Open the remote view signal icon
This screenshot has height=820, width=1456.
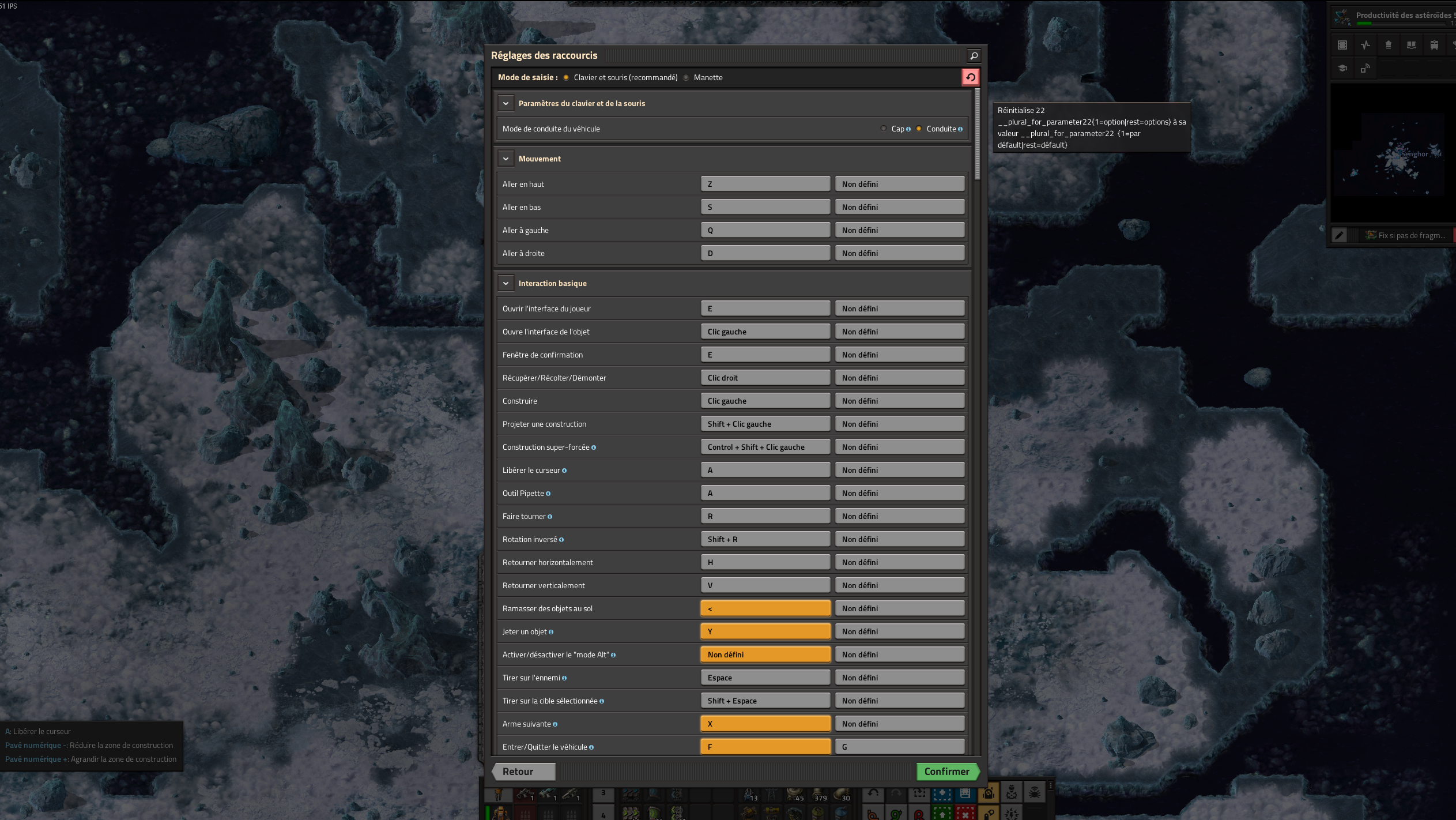[x=1366, y=69]
